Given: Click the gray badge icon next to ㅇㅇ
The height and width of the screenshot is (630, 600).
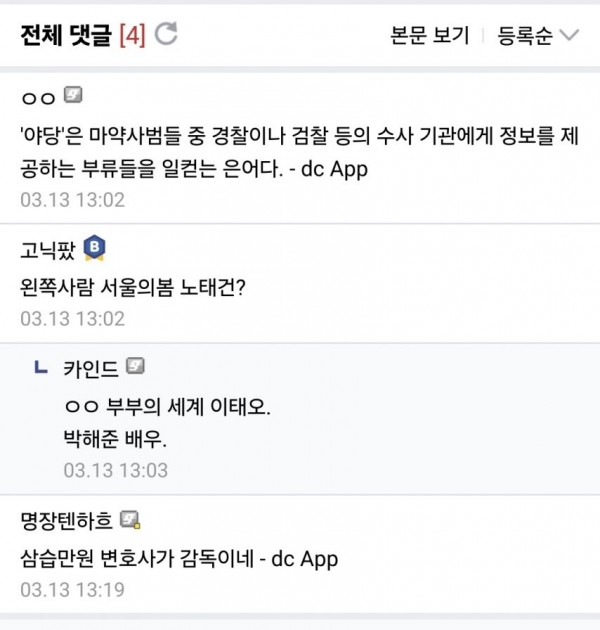Looking at the screenshot, I should point(73,95).
